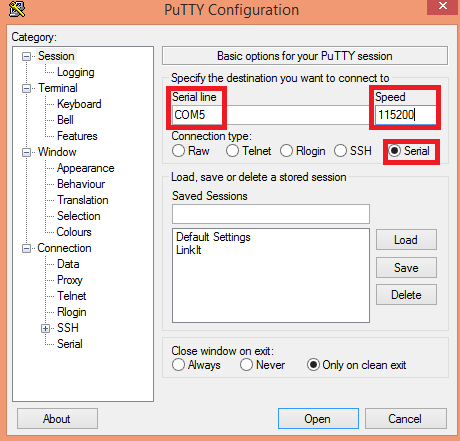The height and width of the screenshot is (441, 460).
Task: Collapse the Connection category node
Action: click(26, 249)
